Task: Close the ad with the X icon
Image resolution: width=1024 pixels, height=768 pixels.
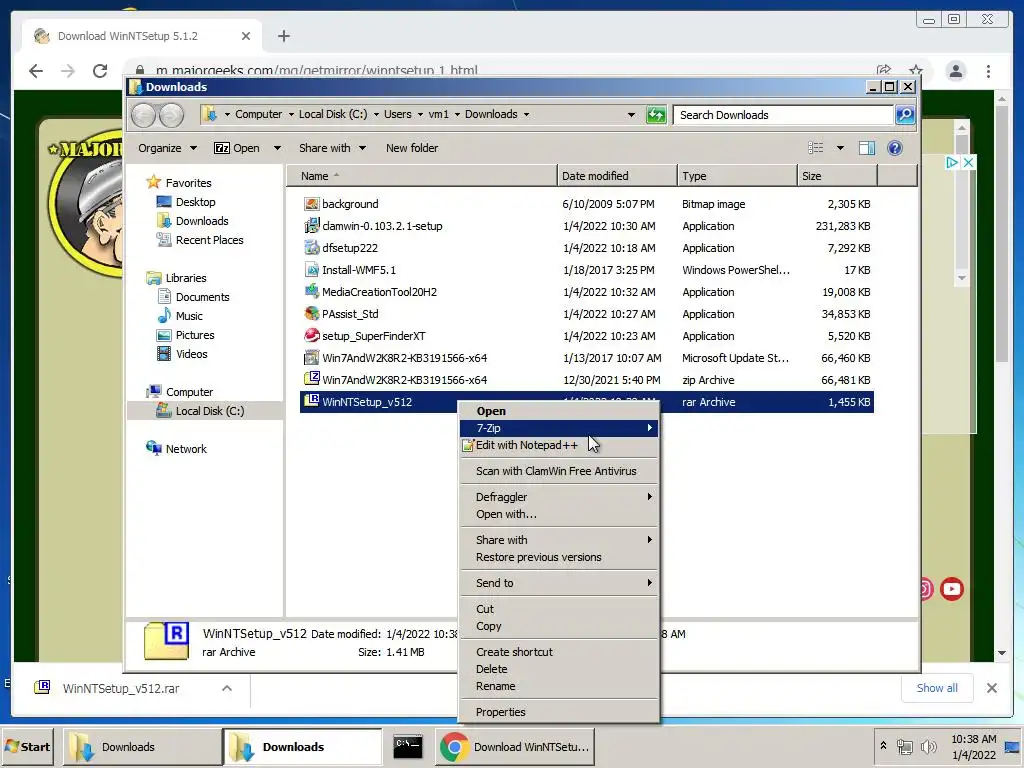Action: pos(968,163)
